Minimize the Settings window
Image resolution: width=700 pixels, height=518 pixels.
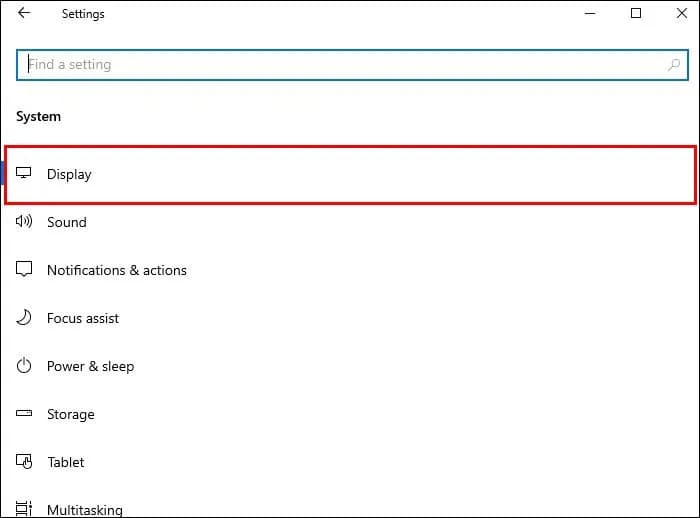point(590,13)
